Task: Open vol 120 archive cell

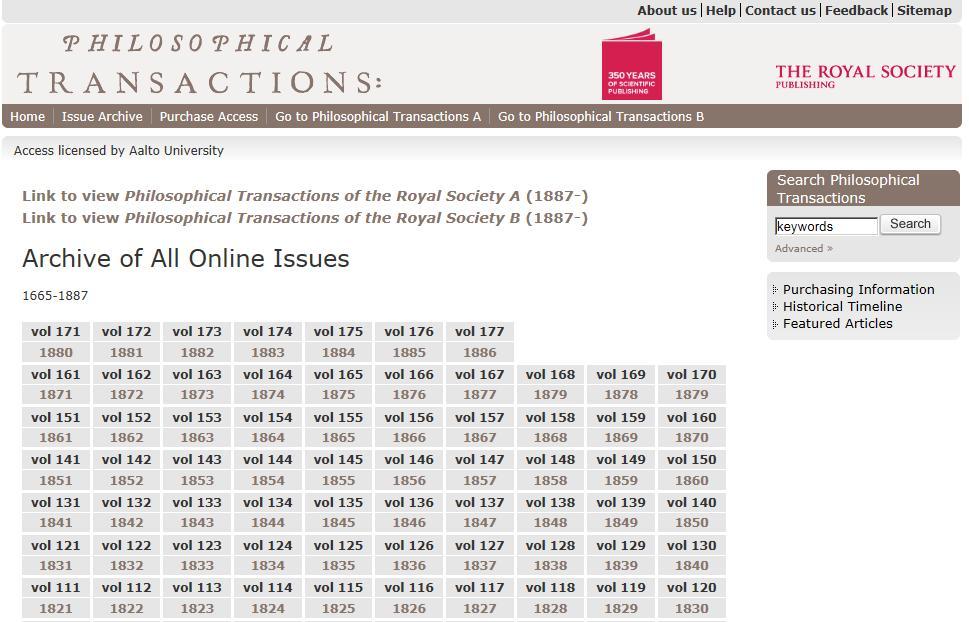Action: coord(692,588)
